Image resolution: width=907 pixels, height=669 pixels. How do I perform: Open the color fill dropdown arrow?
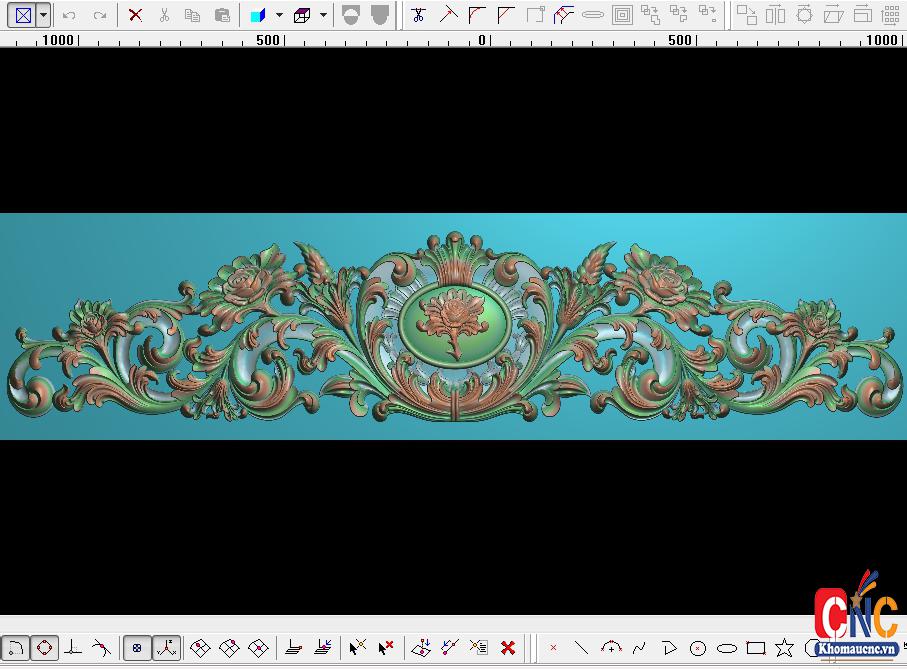[x=278, y=15]
